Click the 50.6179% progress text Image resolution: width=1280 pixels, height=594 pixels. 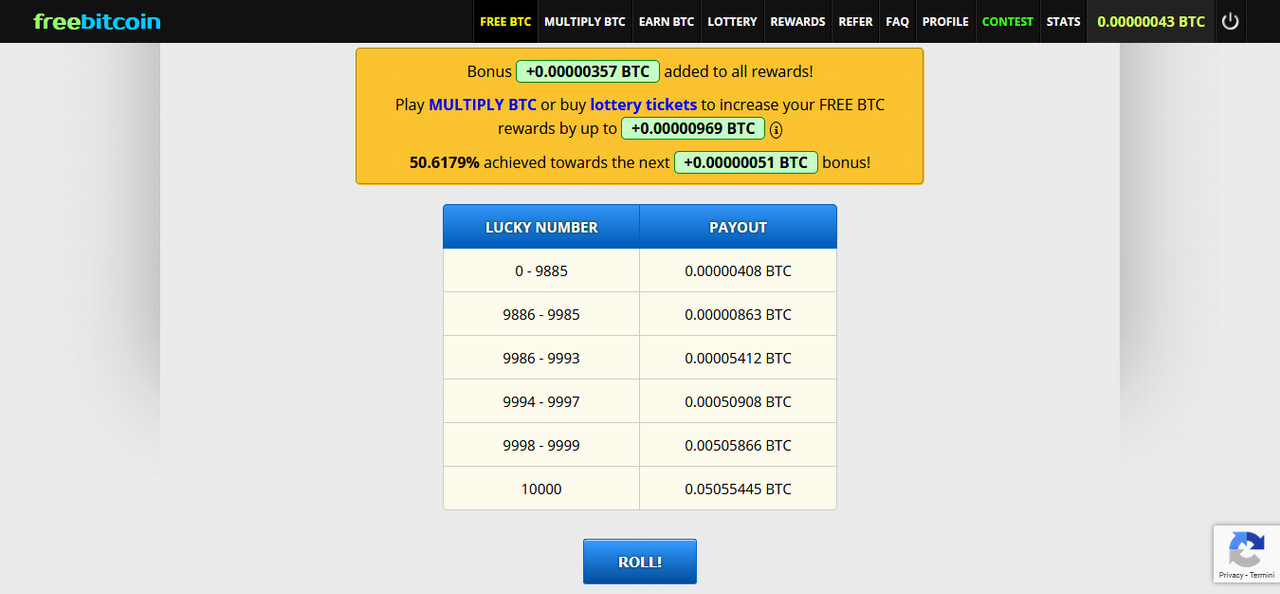click(444, 162)
